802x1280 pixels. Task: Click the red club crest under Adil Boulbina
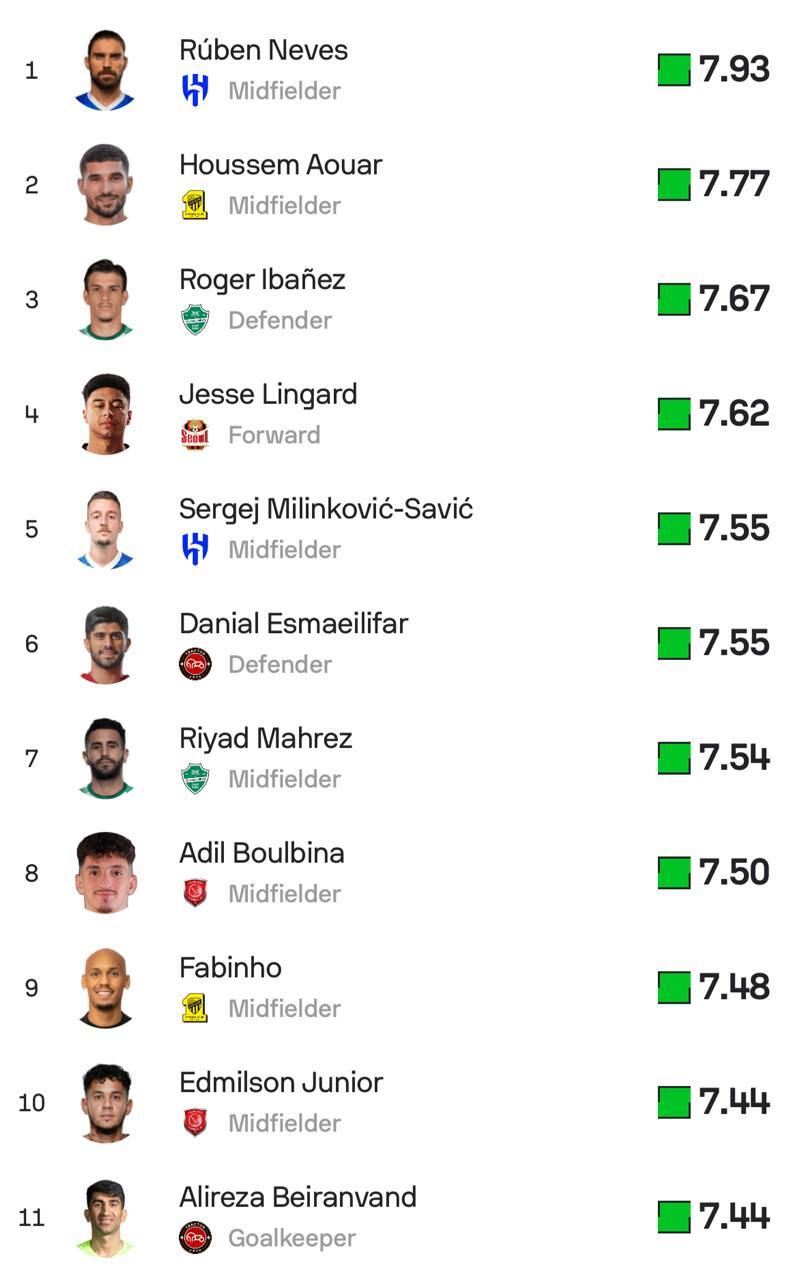(195, 893)
